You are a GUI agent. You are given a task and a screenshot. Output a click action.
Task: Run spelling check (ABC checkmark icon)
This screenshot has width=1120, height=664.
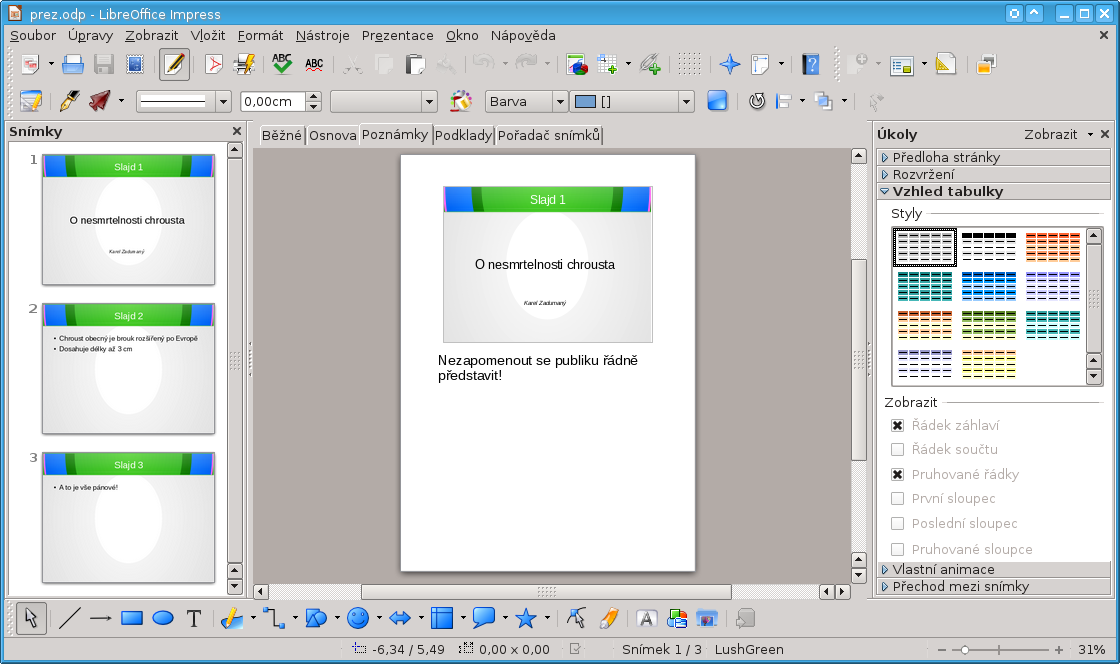pyautogui.click(x=282, y=65)
